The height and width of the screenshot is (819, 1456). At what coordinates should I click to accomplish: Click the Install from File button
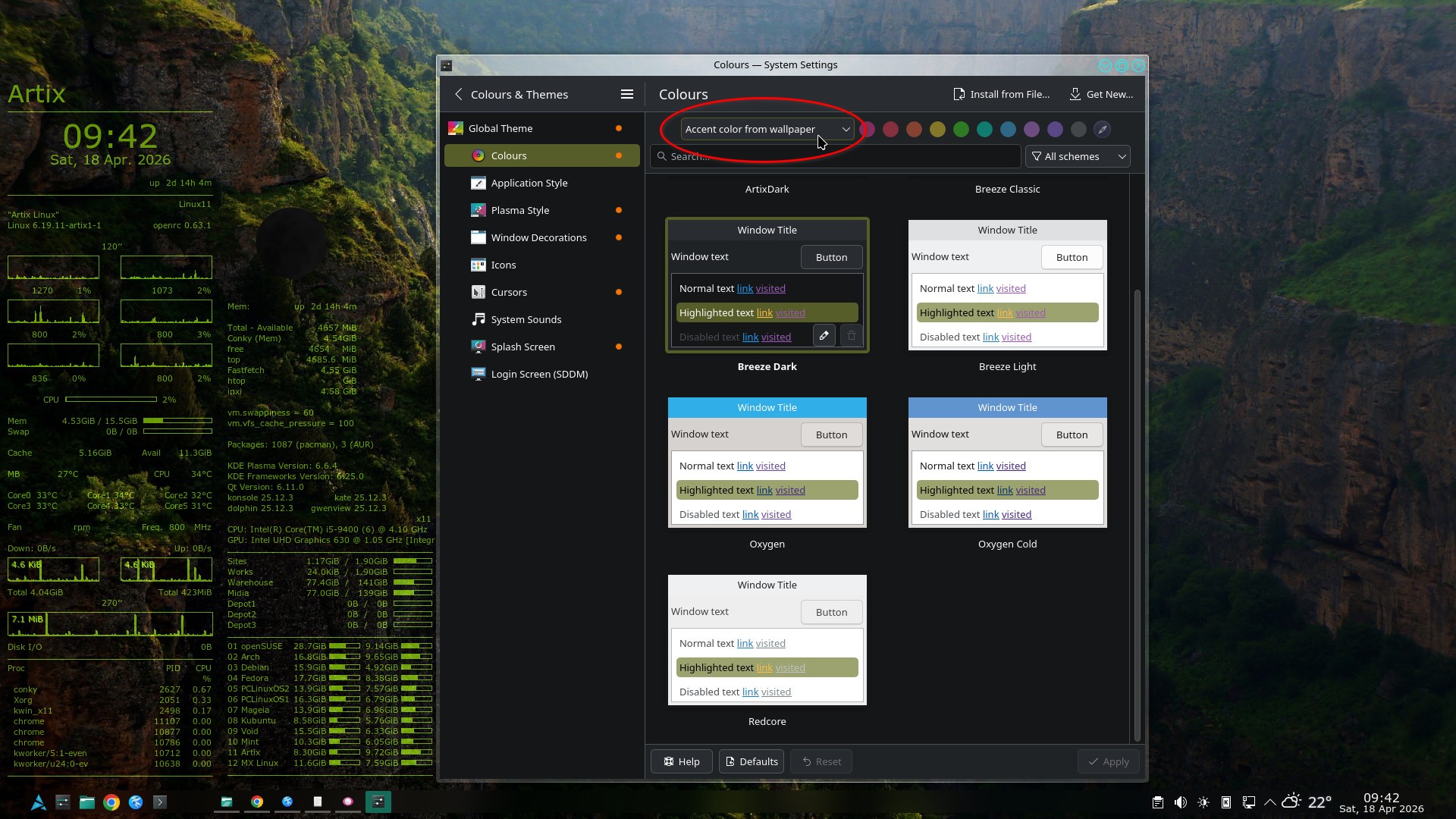(1001, 94)
